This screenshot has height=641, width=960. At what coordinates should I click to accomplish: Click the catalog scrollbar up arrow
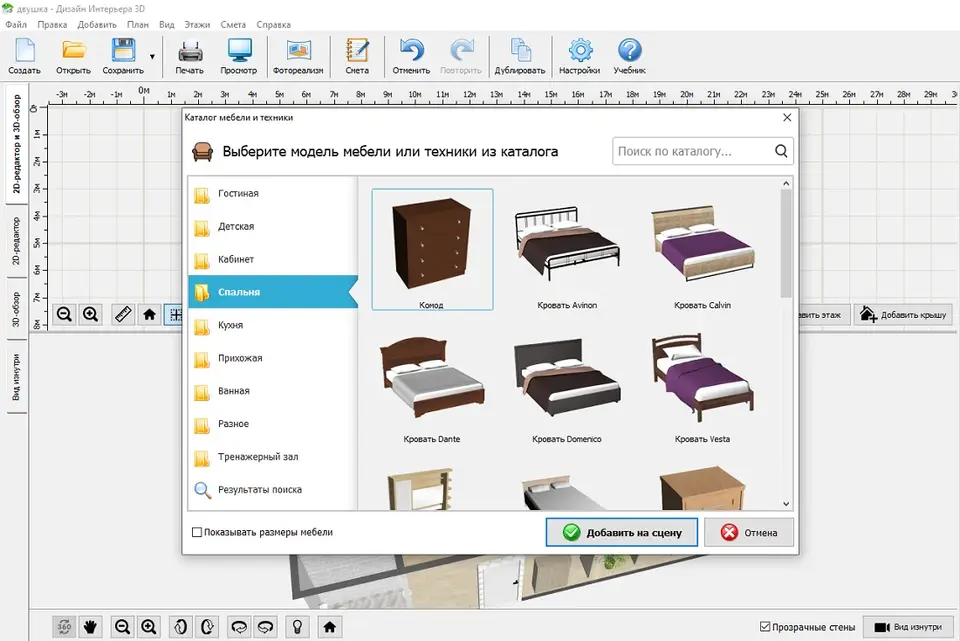tap(786, 184)
